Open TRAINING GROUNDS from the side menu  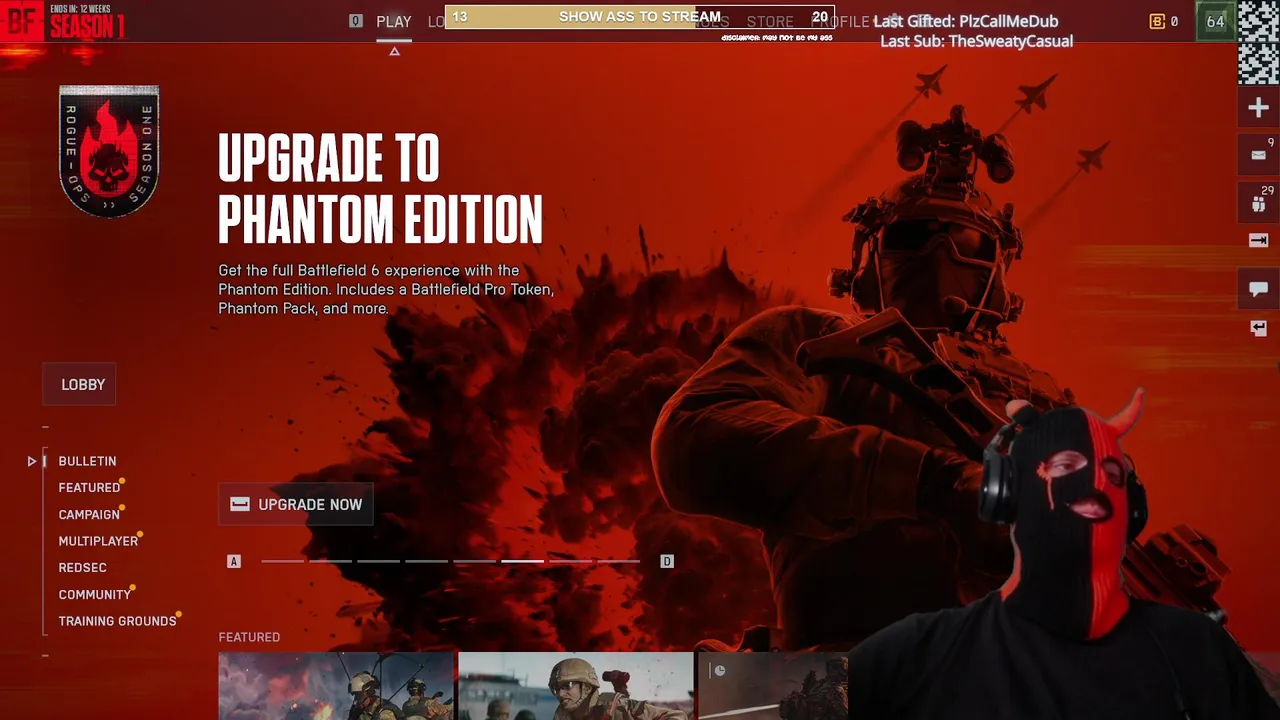pyautogui.click(x=117, y=621)
